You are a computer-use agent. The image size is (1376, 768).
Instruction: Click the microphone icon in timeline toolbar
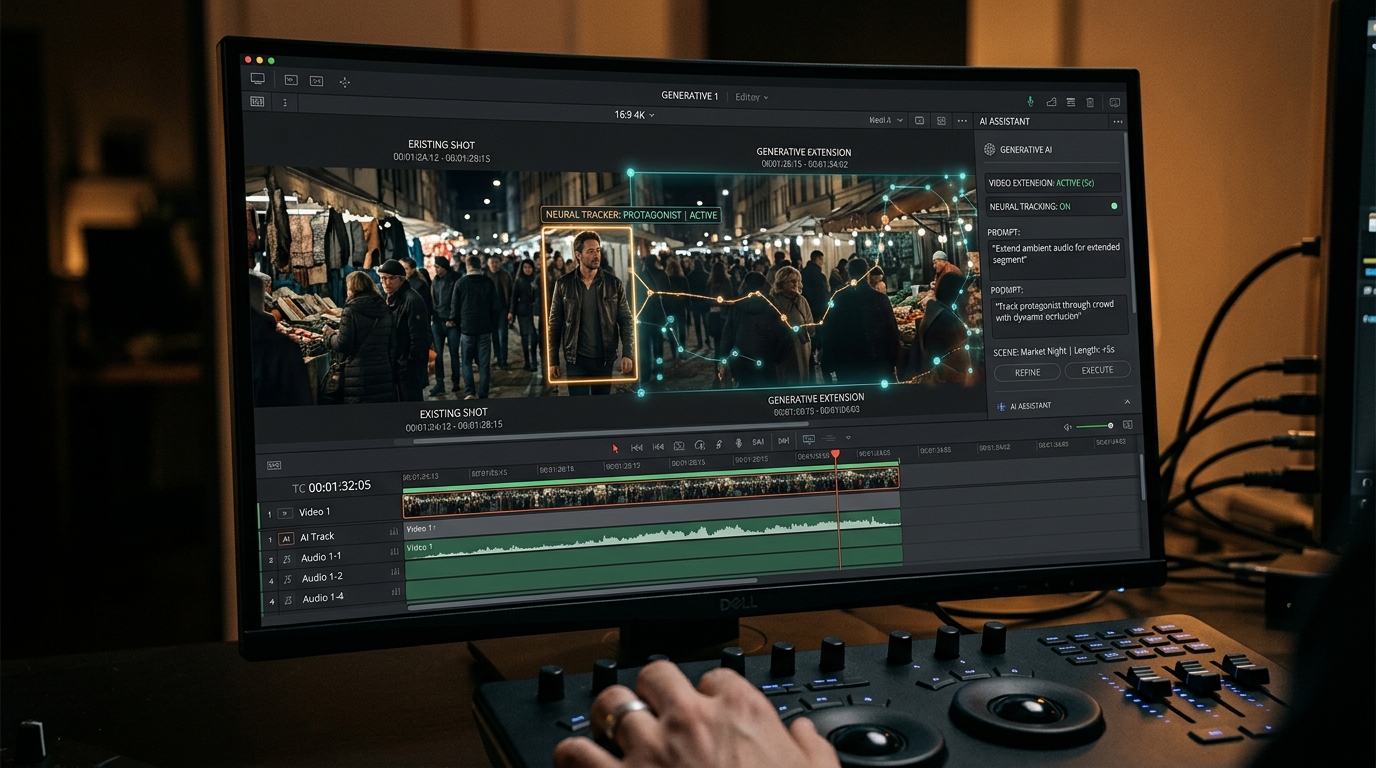738,443
